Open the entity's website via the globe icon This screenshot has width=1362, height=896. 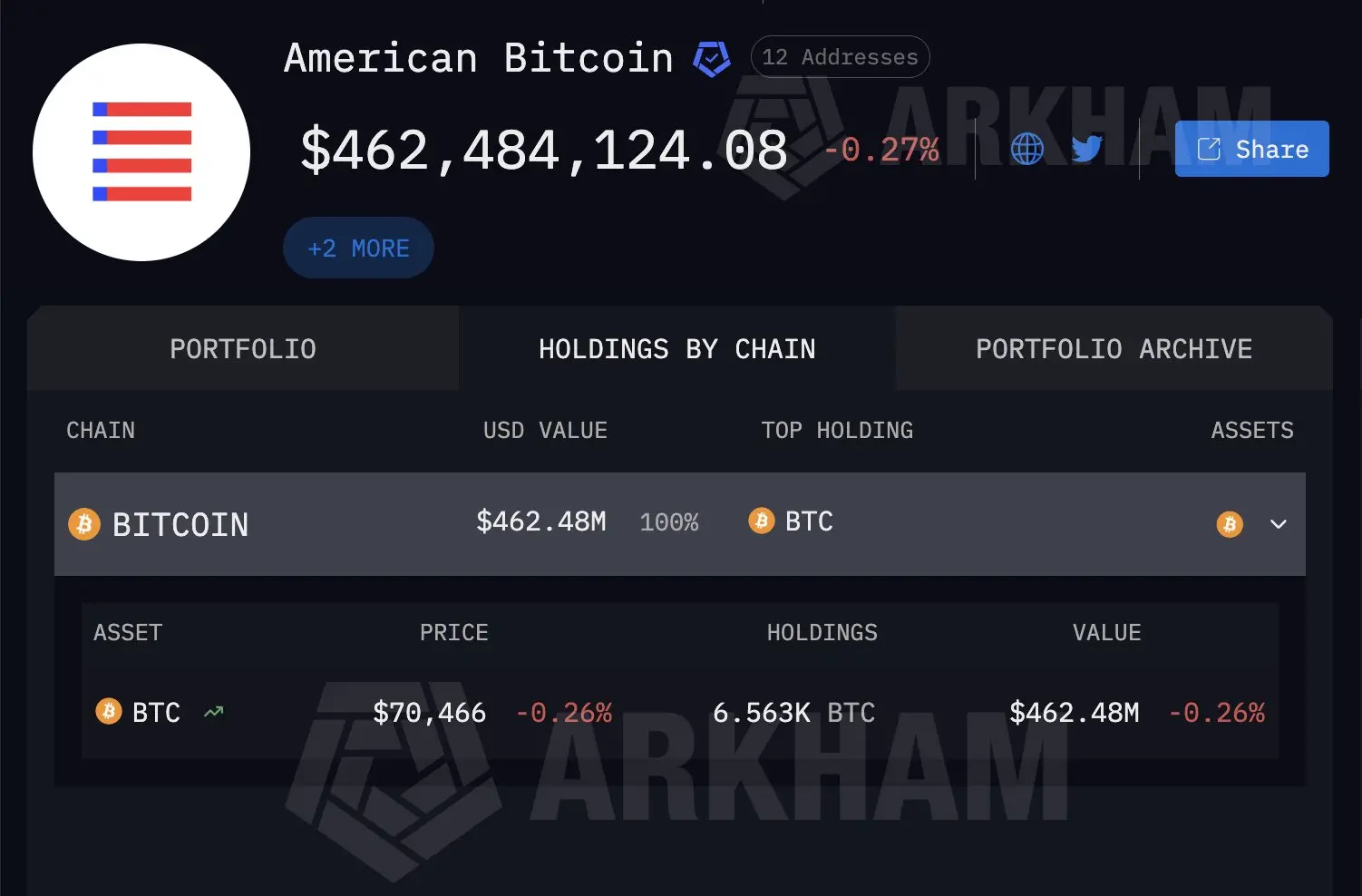coord(1026,149)
